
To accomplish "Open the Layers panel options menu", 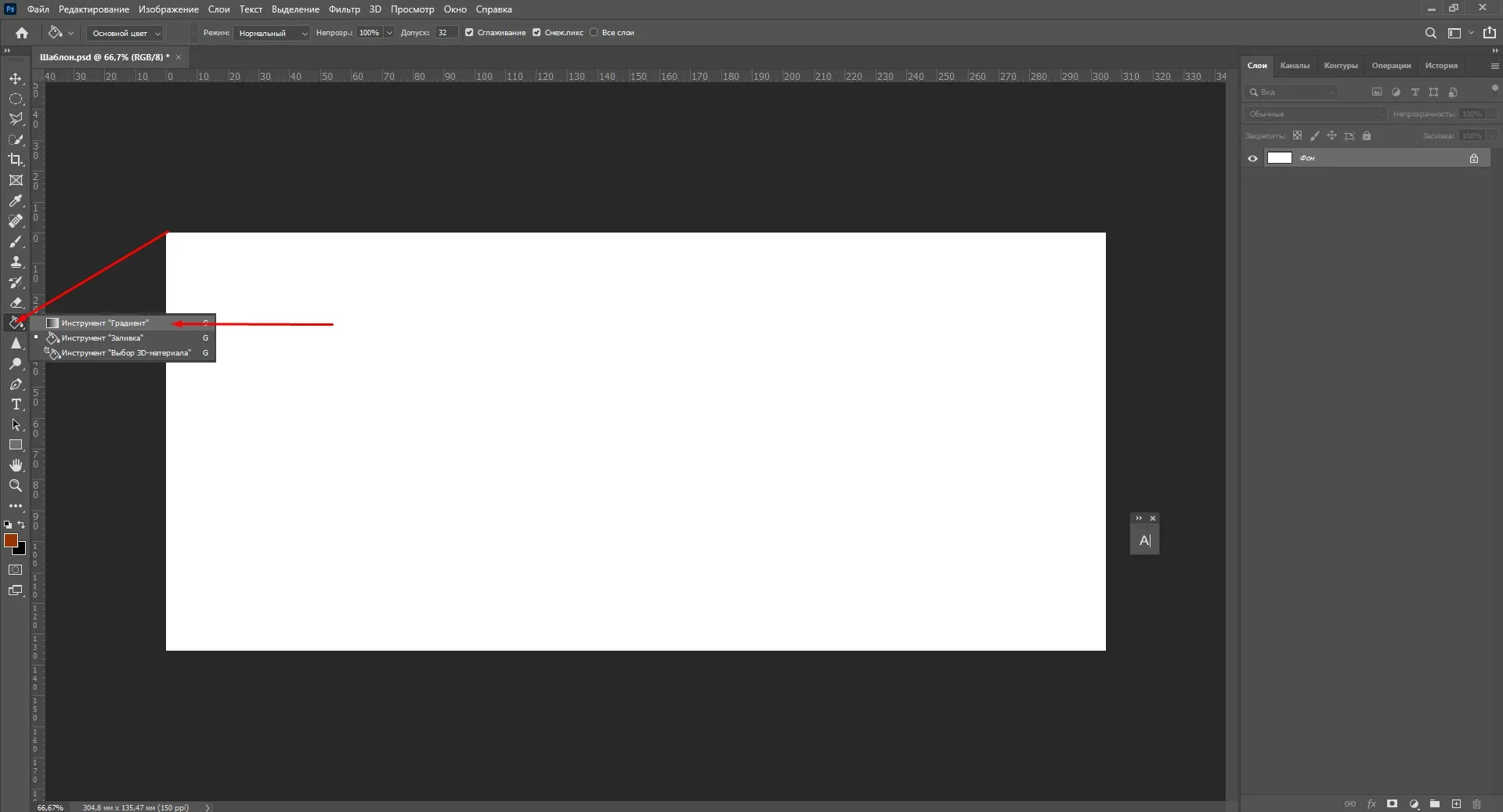I will (x=1494, y=66).
